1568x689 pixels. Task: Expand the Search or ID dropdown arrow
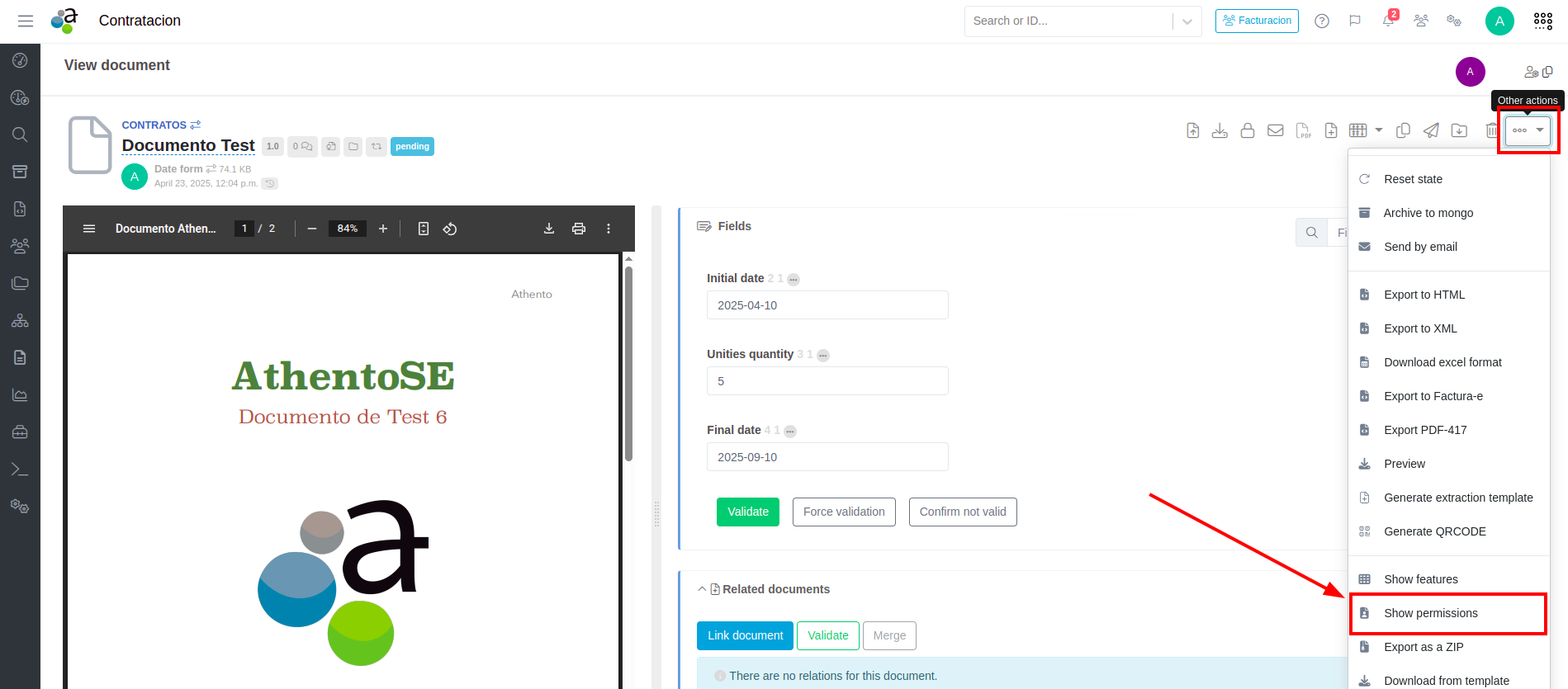coord(1187,21)
